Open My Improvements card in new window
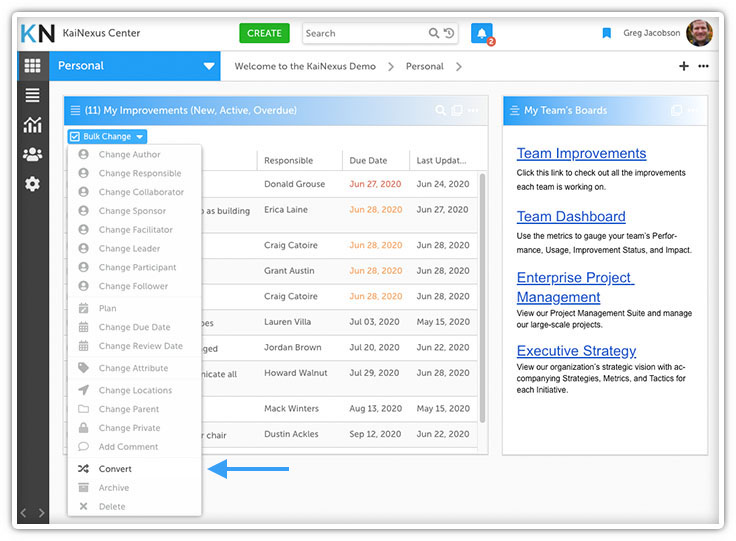This screenshot has height=541, width=736. coord(456,110)
